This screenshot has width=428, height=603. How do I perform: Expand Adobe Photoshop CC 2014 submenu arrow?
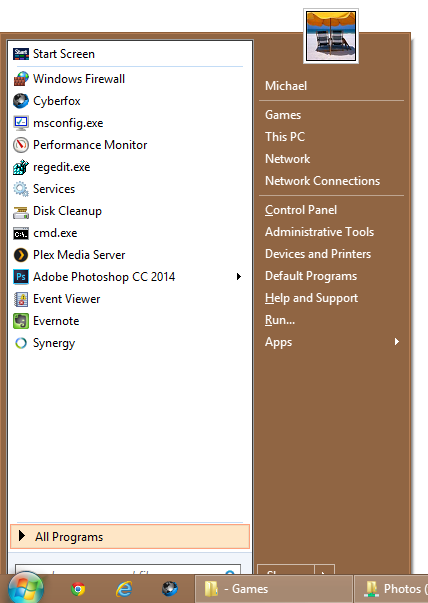239,277
